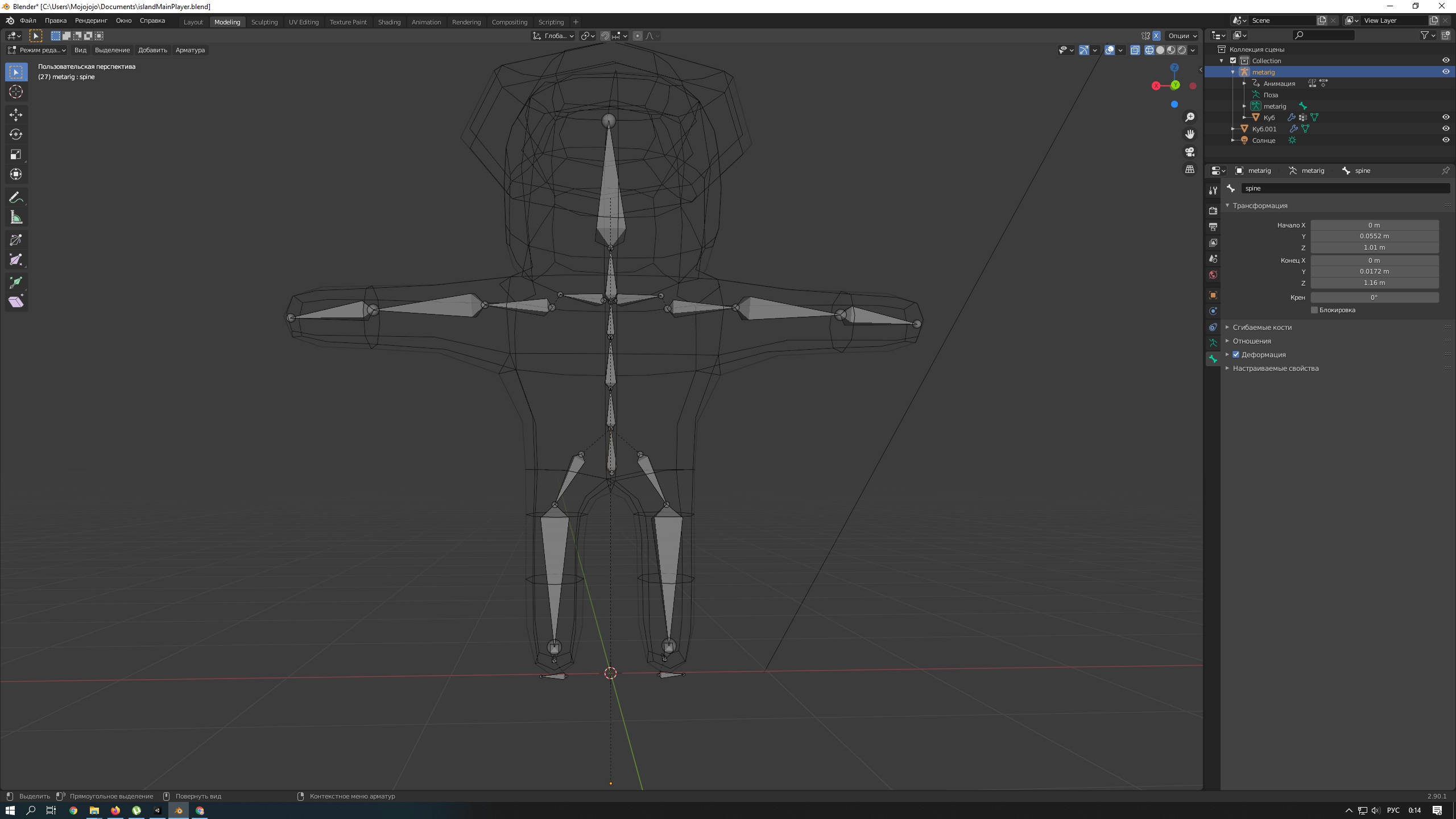Hide the Солнце light with eye icon

[x=1446, y=140]
